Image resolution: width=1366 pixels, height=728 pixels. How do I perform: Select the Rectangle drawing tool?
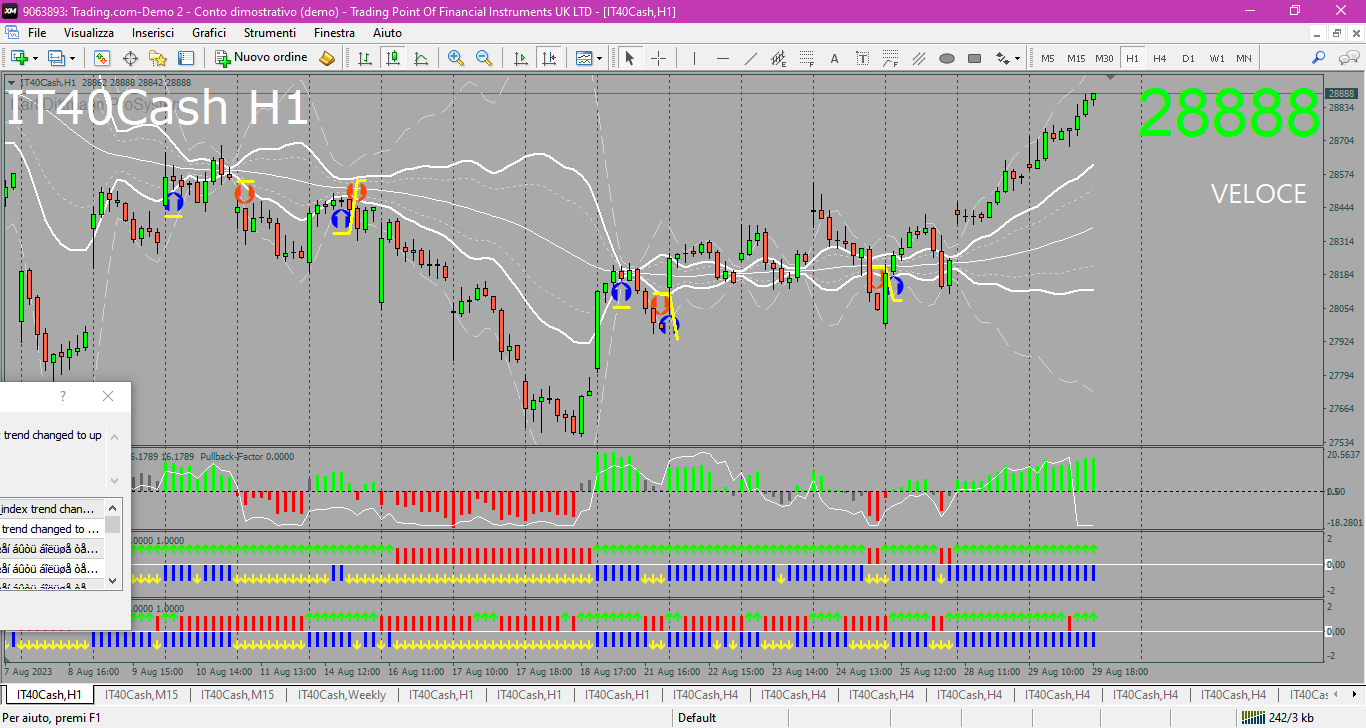(975, 58)
